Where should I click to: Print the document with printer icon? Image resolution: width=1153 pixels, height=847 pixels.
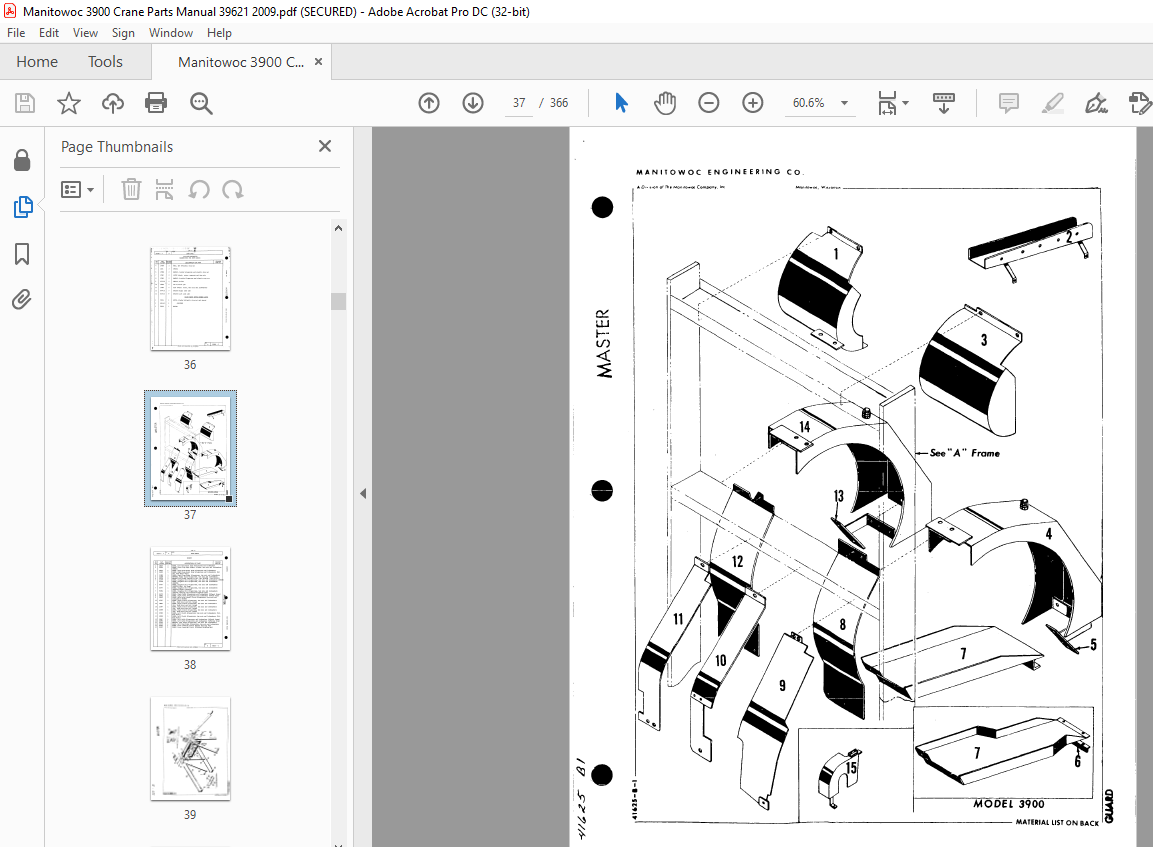click(x=156, y=103)
